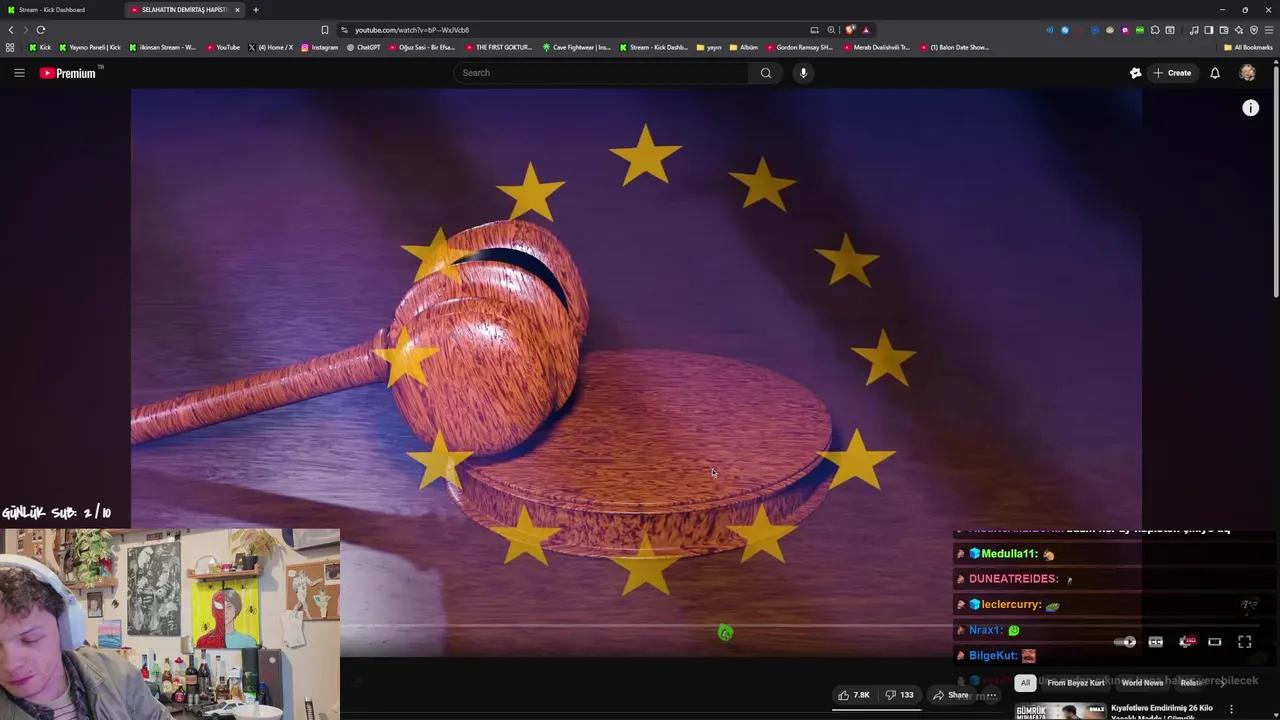This screenshot has width=1280, height=720.
Task: Open a new browser tab
Action: [255, 10]
